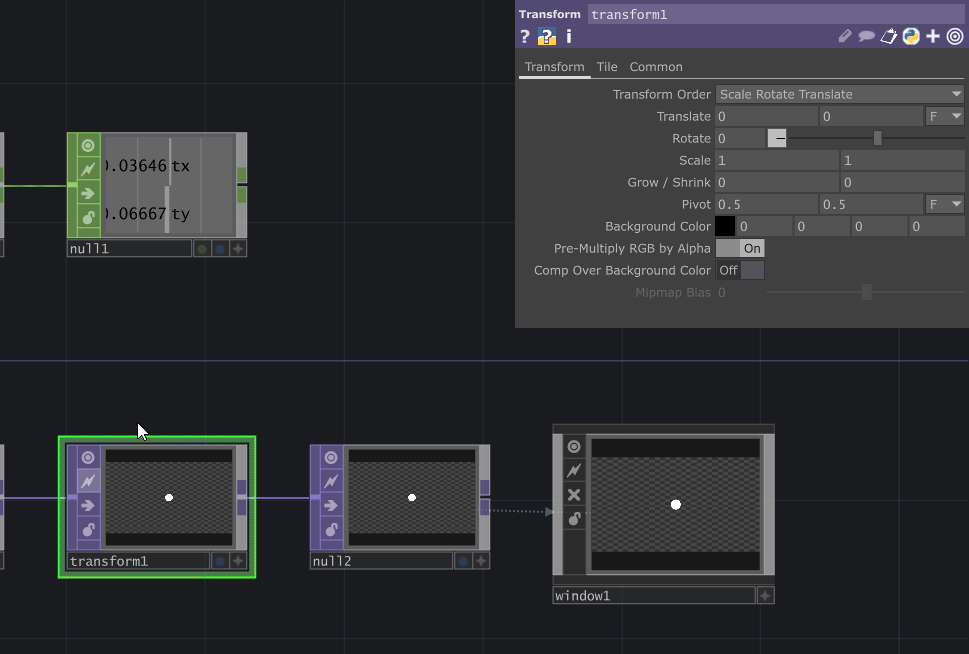Screen dimensions: 969x654
Task: Toggle Viewer Active flag on window1
Action: [573, 445]
